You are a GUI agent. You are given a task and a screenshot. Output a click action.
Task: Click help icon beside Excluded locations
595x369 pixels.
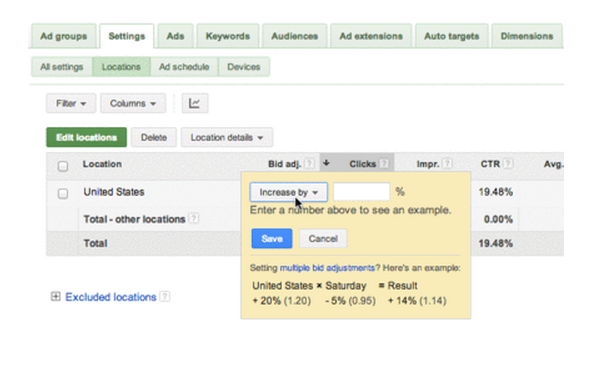(165, 296)
